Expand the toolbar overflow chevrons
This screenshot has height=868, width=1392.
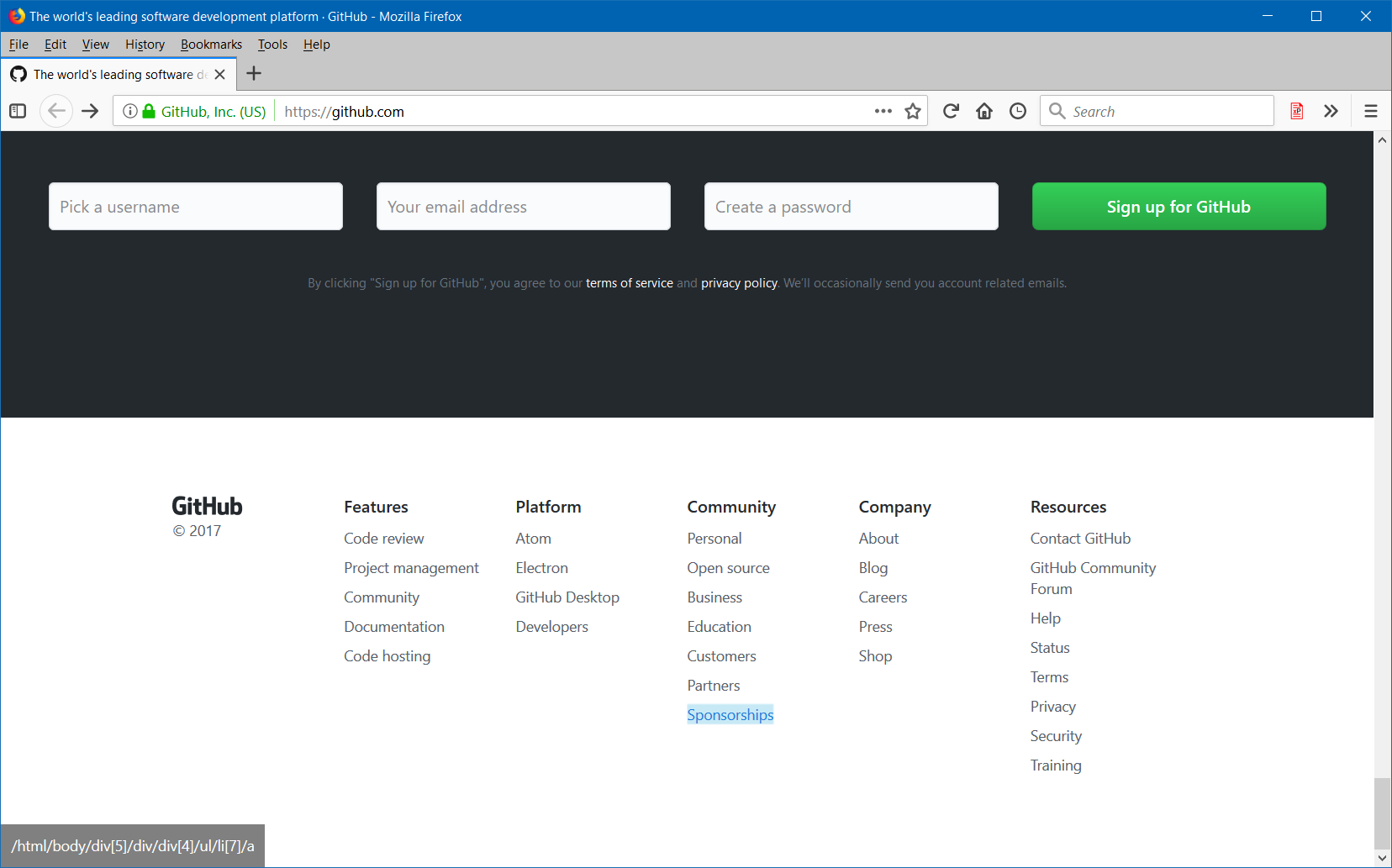coord(1331,111)
